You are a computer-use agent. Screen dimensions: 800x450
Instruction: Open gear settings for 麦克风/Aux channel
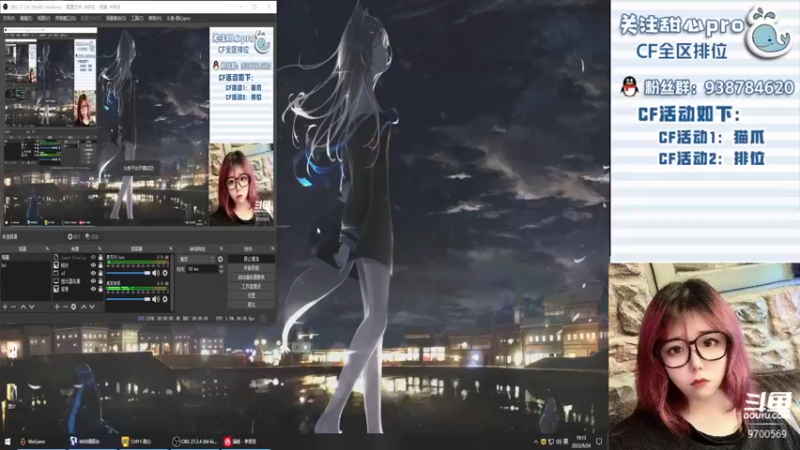coord(165,273)
